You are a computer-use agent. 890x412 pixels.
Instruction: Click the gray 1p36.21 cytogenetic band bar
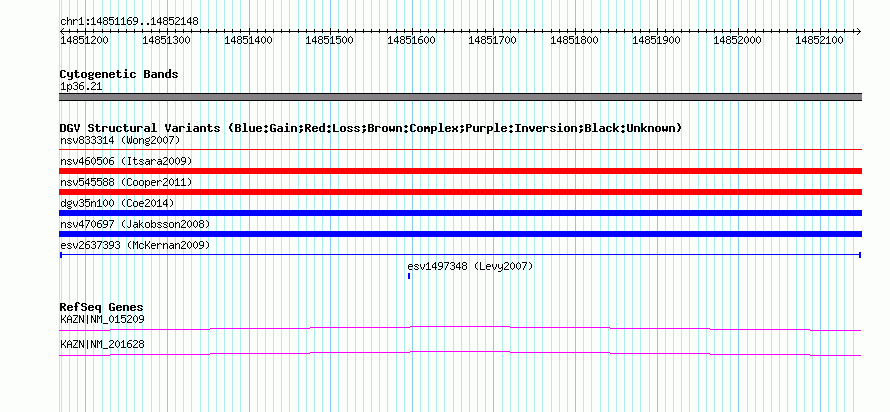[460, 97]
